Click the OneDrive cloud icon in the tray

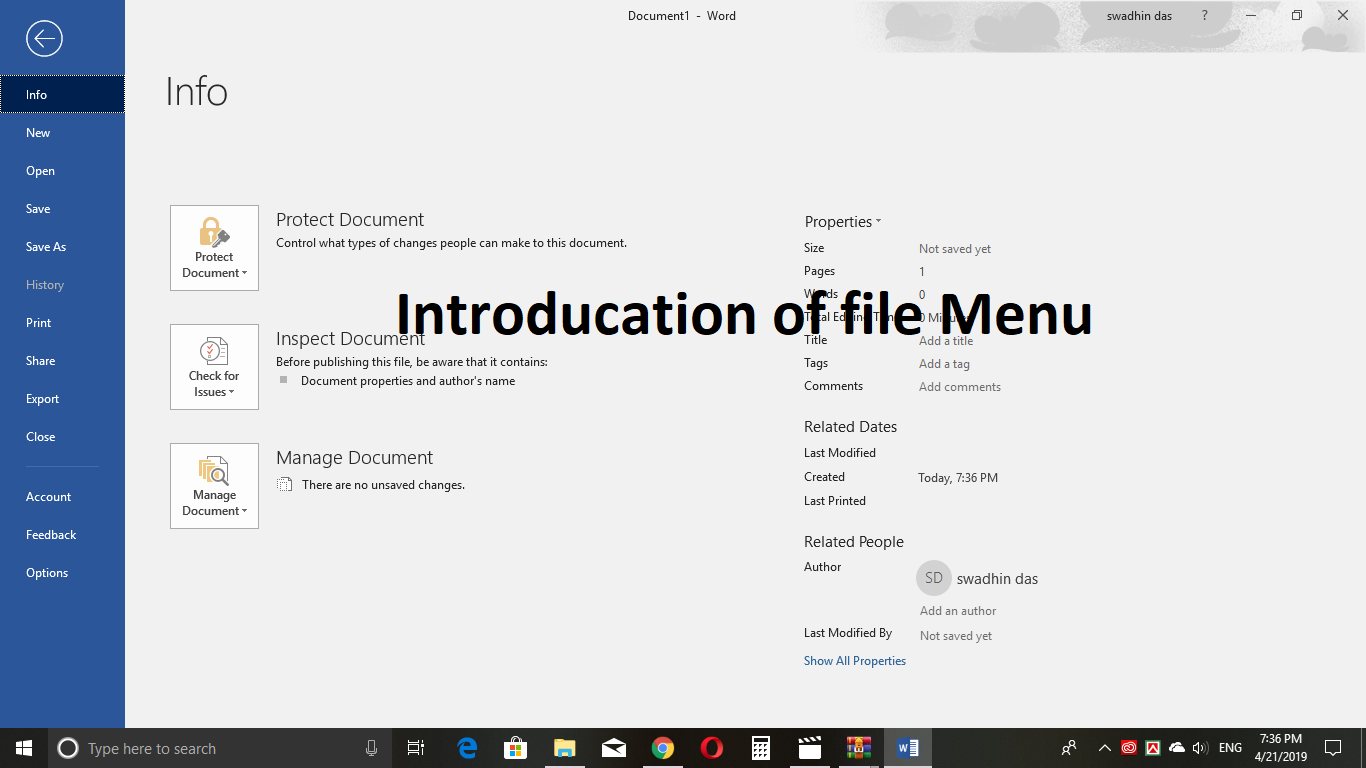[x=1175, y=748]
